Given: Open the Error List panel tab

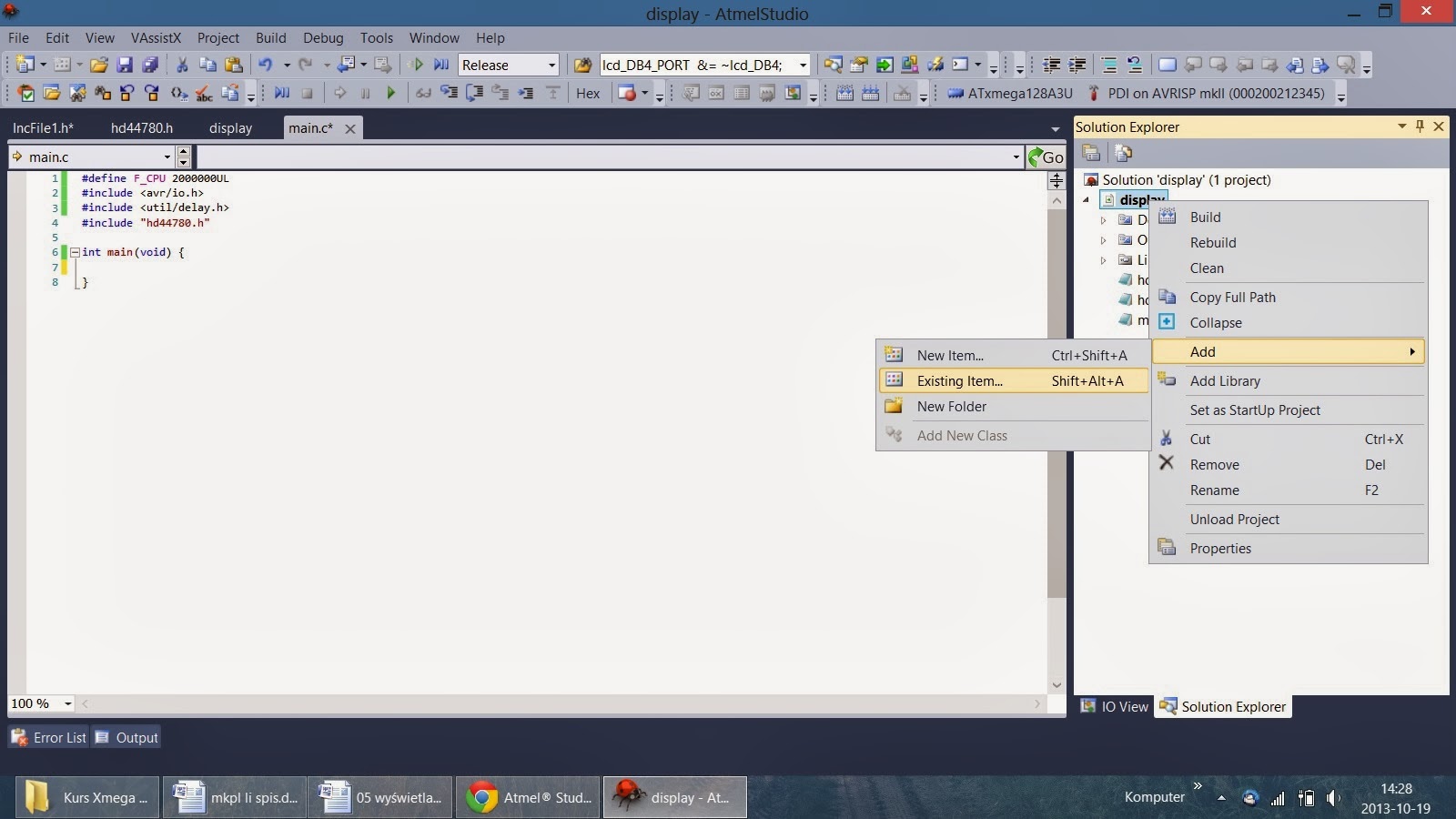Looking at the screenshot, I should (50, 737).
